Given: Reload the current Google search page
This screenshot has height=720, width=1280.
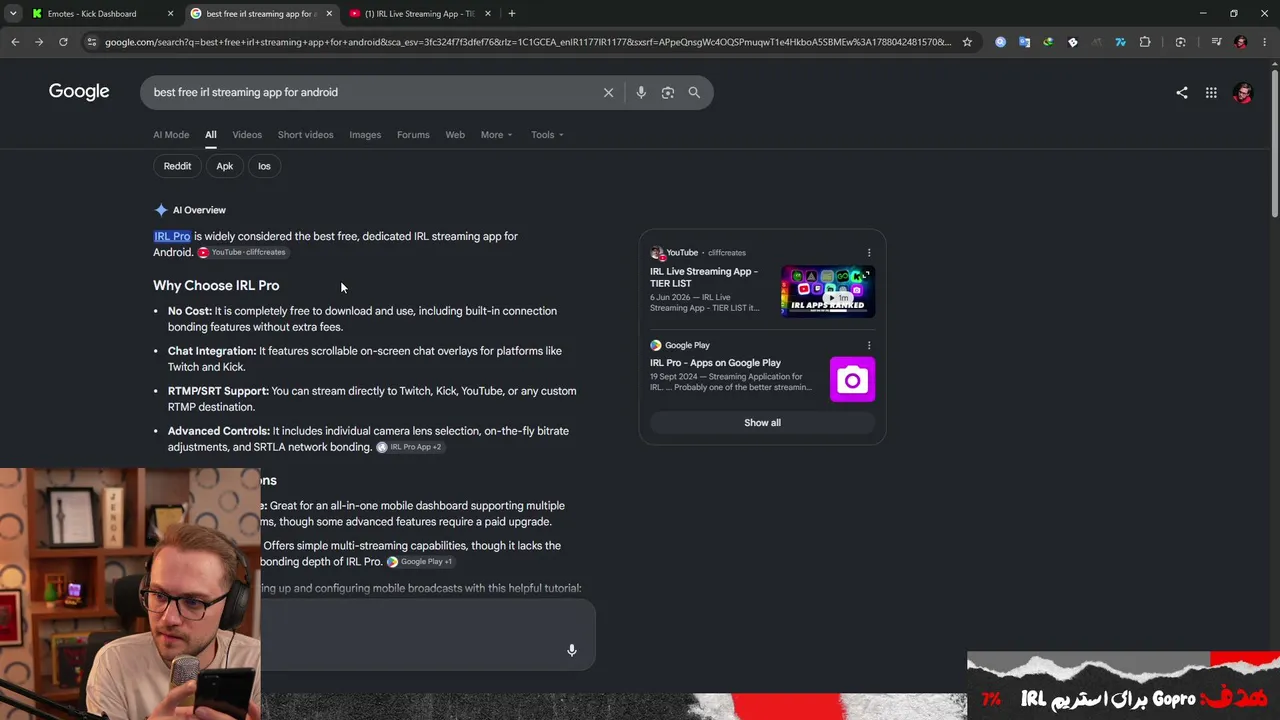Looking at the screenshot, I should coord(63,42).
